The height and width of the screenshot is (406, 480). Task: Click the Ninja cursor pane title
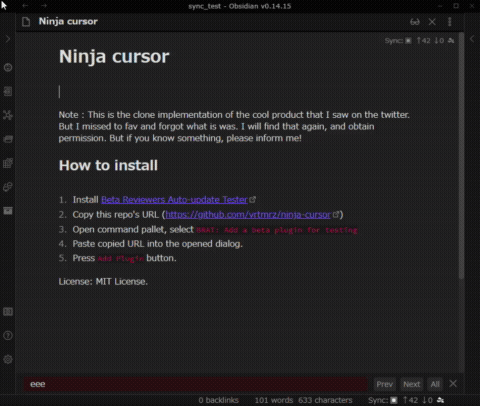tap(68, 22)
